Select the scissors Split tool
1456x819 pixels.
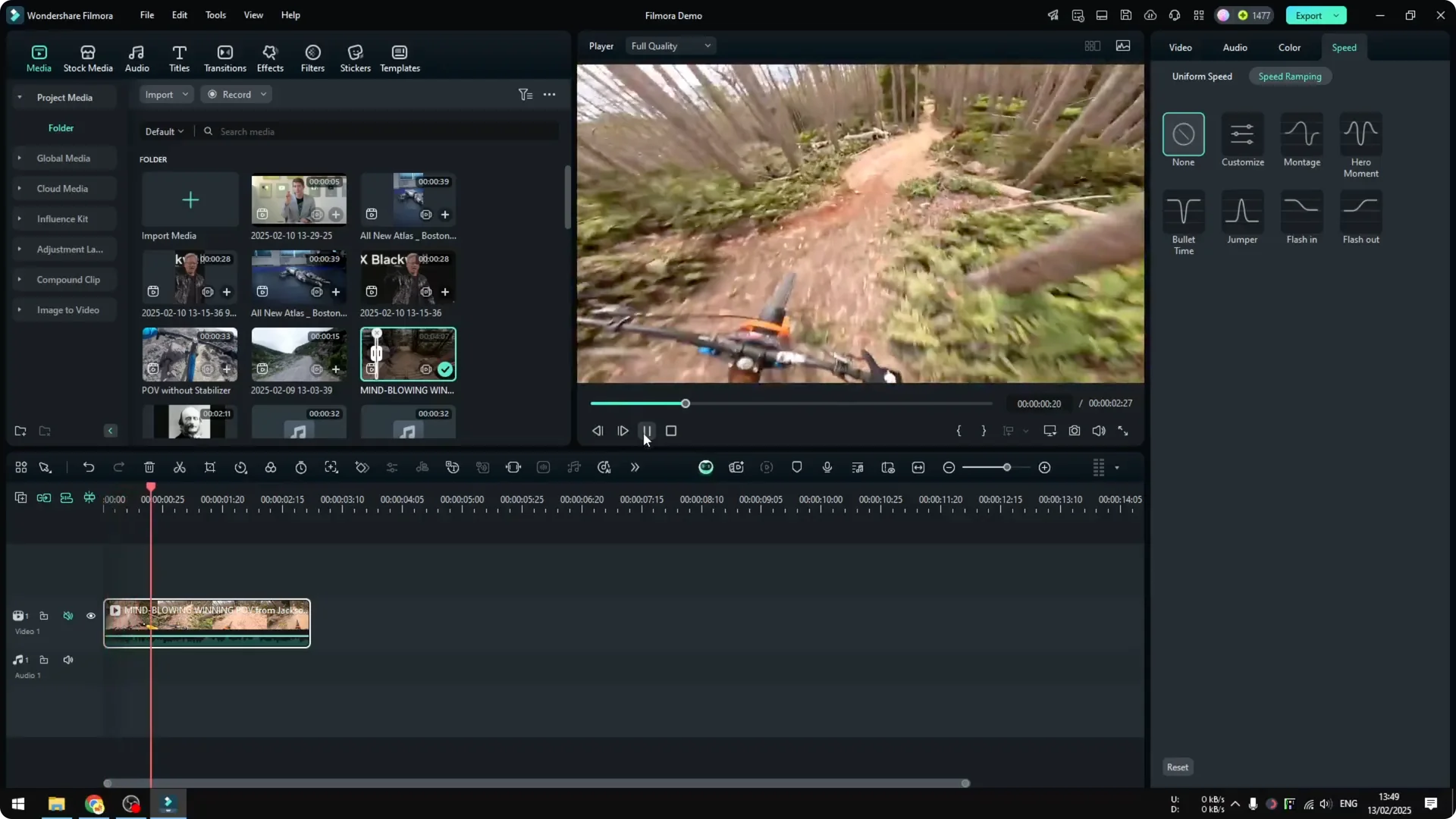pyautogui.click(x=180, y=467)
